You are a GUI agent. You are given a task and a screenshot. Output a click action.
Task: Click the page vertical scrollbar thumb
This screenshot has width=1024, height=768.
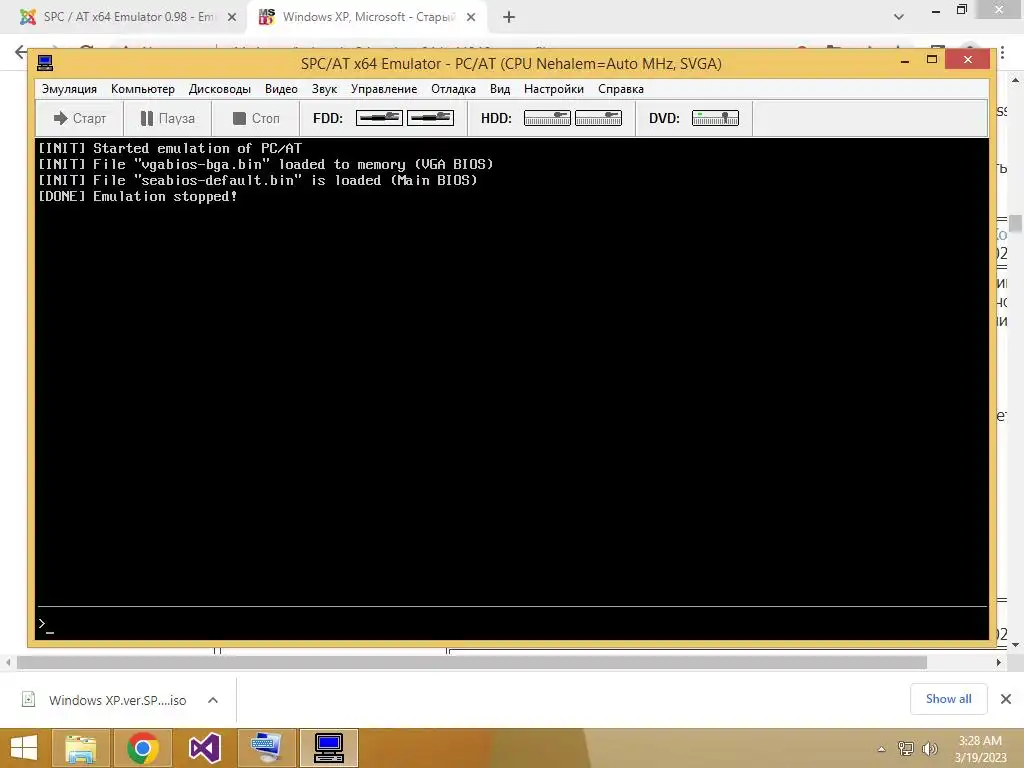point(1016,223)
